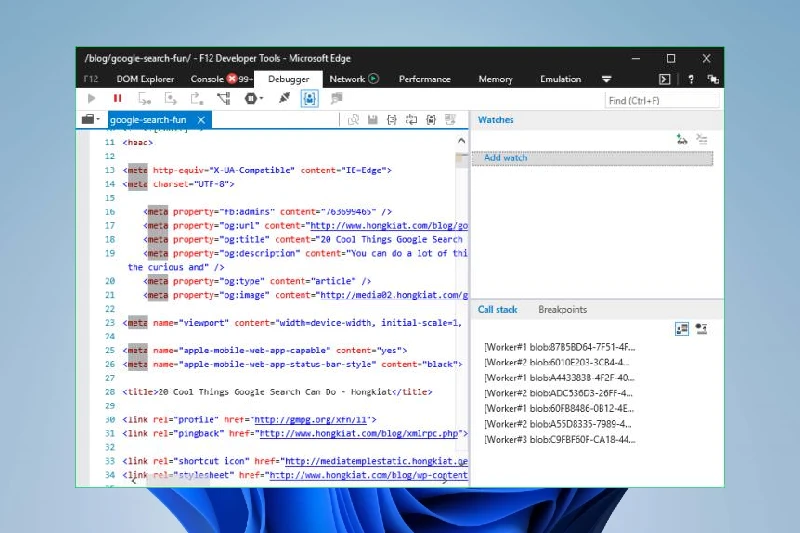Click the Add watch entry row
The height and width of the screenshot is (533, 800).
pos(592,158)
